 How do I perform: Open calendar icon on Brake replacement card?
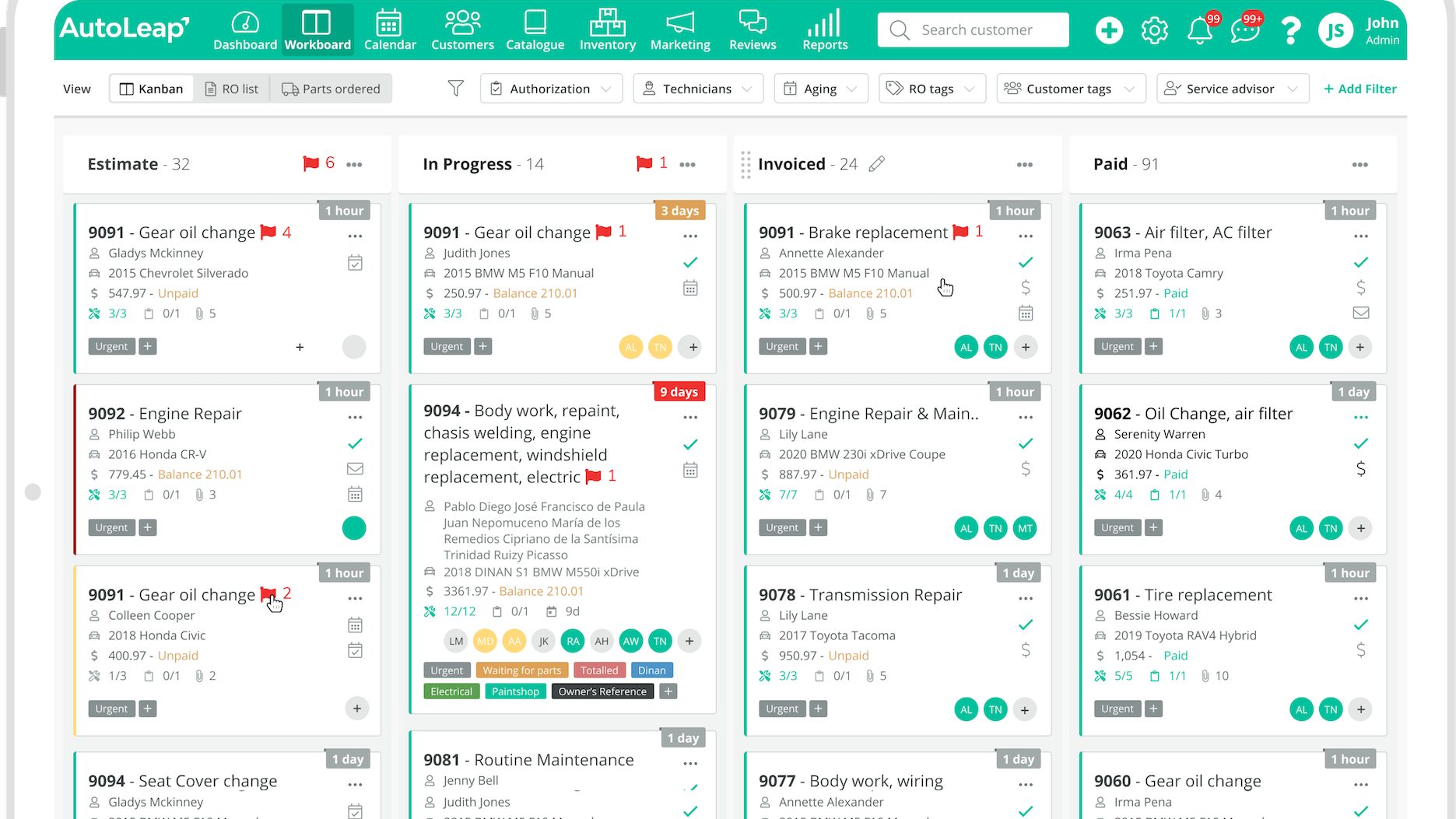tap(1026, 313)
